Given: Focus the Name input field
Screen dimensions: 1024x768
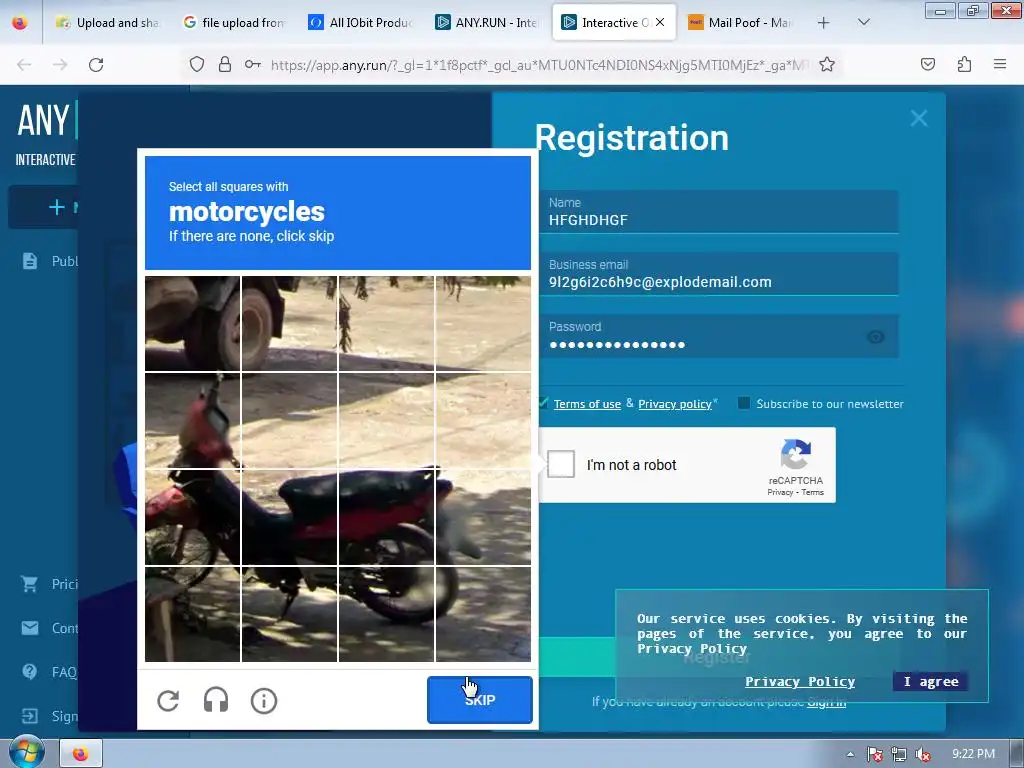Looking at the screenshot, I should (x=718, y=212).
